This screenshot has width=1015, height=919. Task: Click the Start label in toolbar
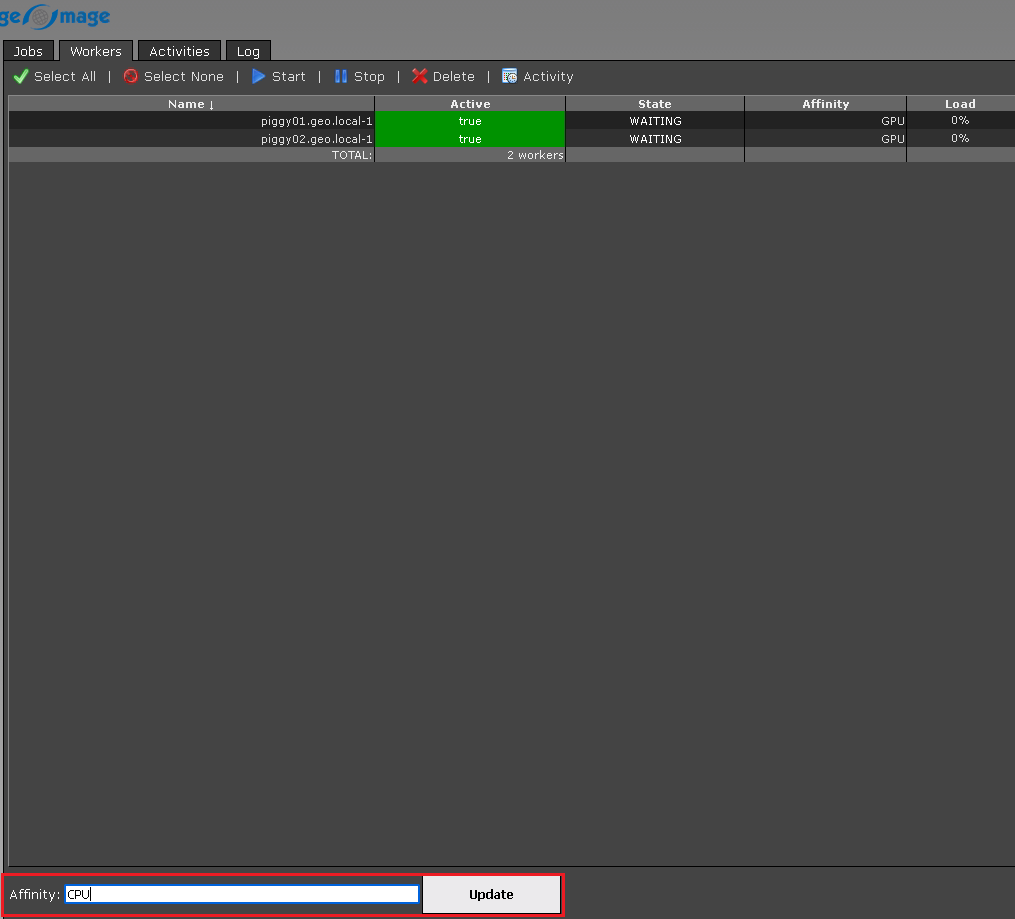[x=289, y=76]
